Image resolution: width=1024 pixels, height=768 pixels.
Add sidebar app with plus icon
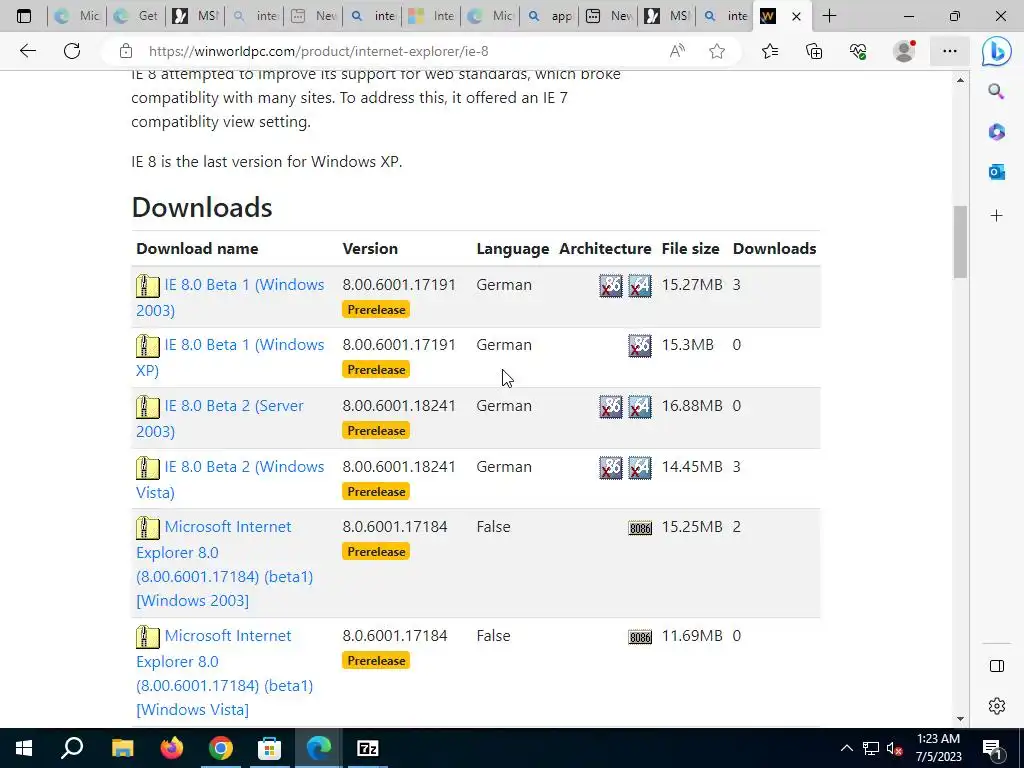click(996, 216)
